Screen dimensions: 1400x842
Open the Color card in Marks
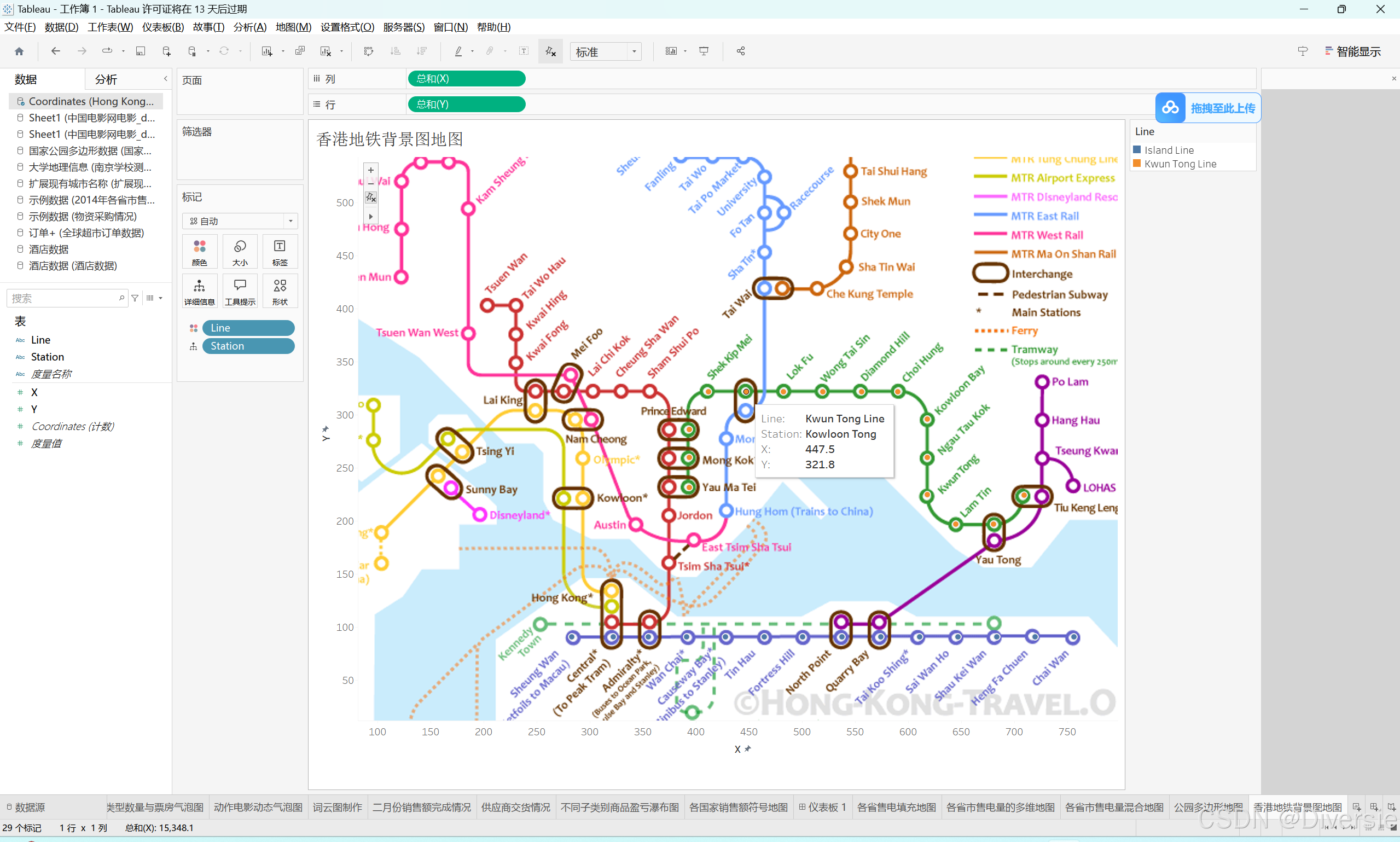[200, 251]
